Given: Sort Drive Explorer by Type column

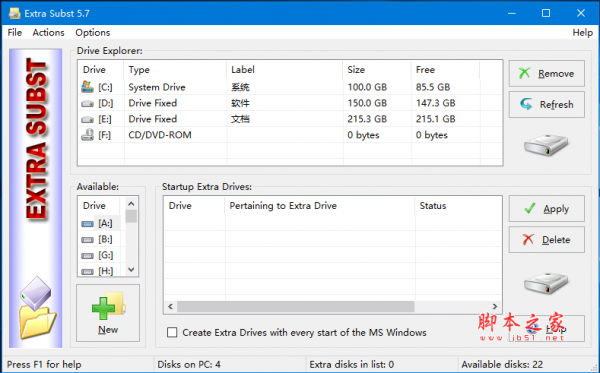Looking at the screenshot, I should (x=175, y=70).
